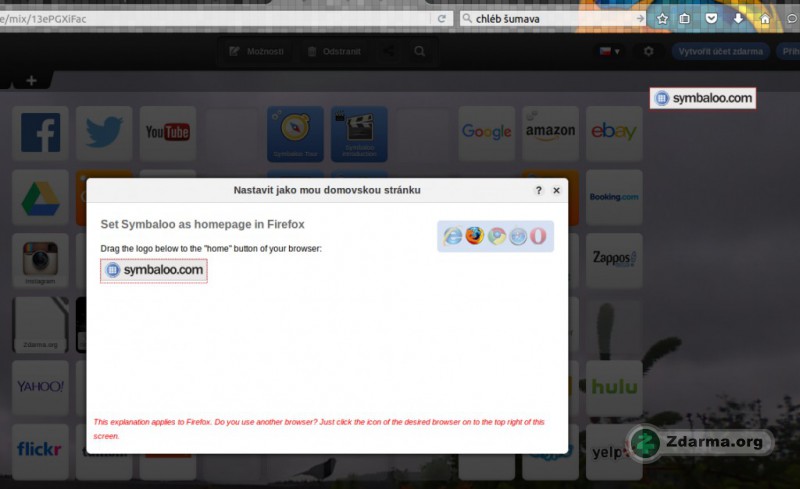This screenshot has width=800, height=489.
Task: Open the Google tile
Action: click(x=487, y=134)
